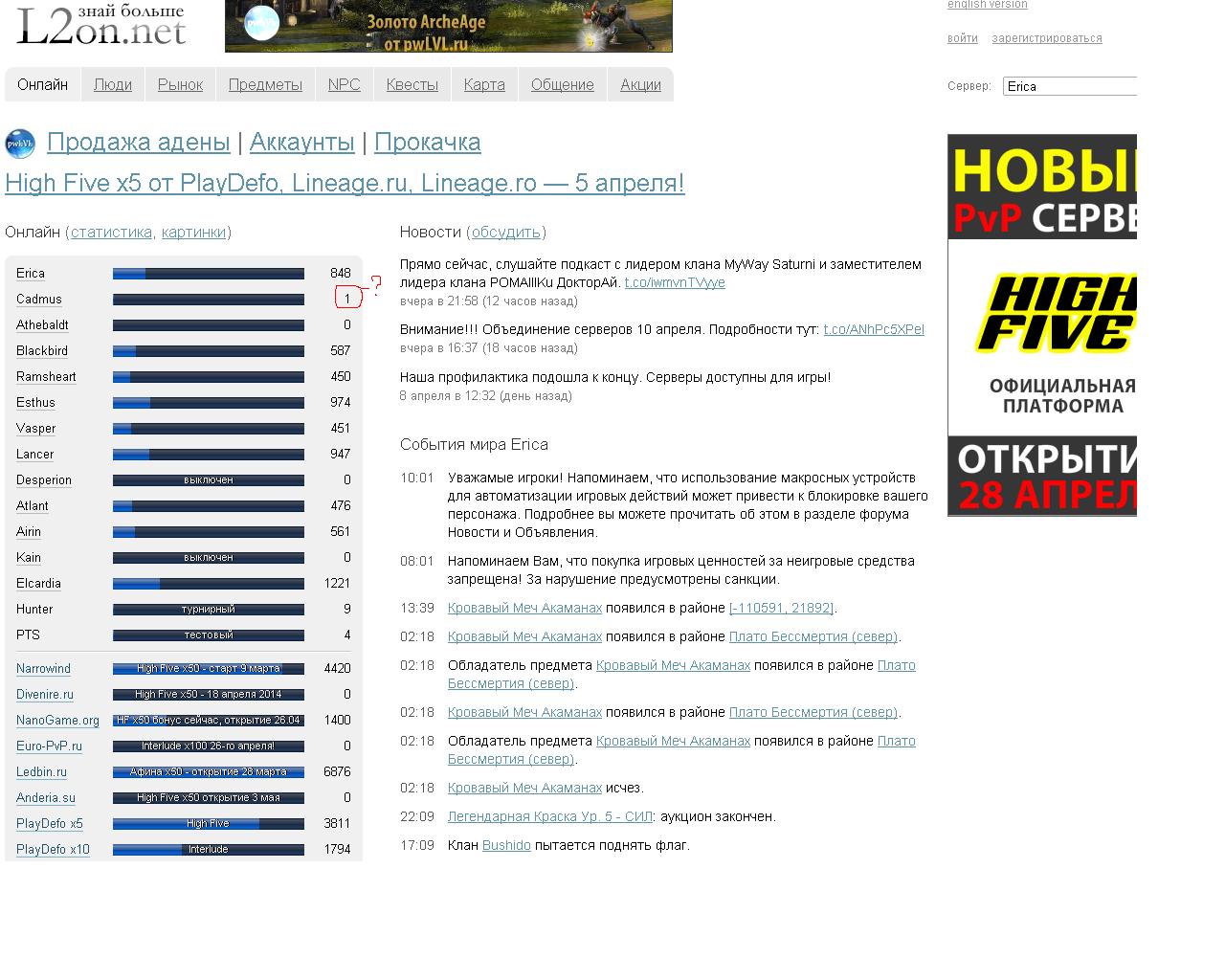Go to the Общение tab
This screenshot has height=980, width=1225.
tap(563, 84)
